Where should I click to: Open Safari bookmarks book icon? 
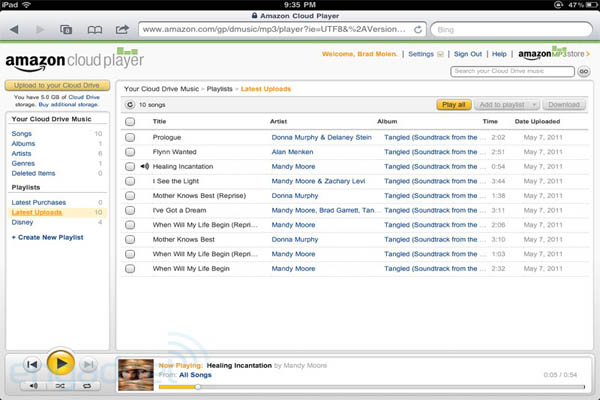pyautogui.click(x=95, y=30)
